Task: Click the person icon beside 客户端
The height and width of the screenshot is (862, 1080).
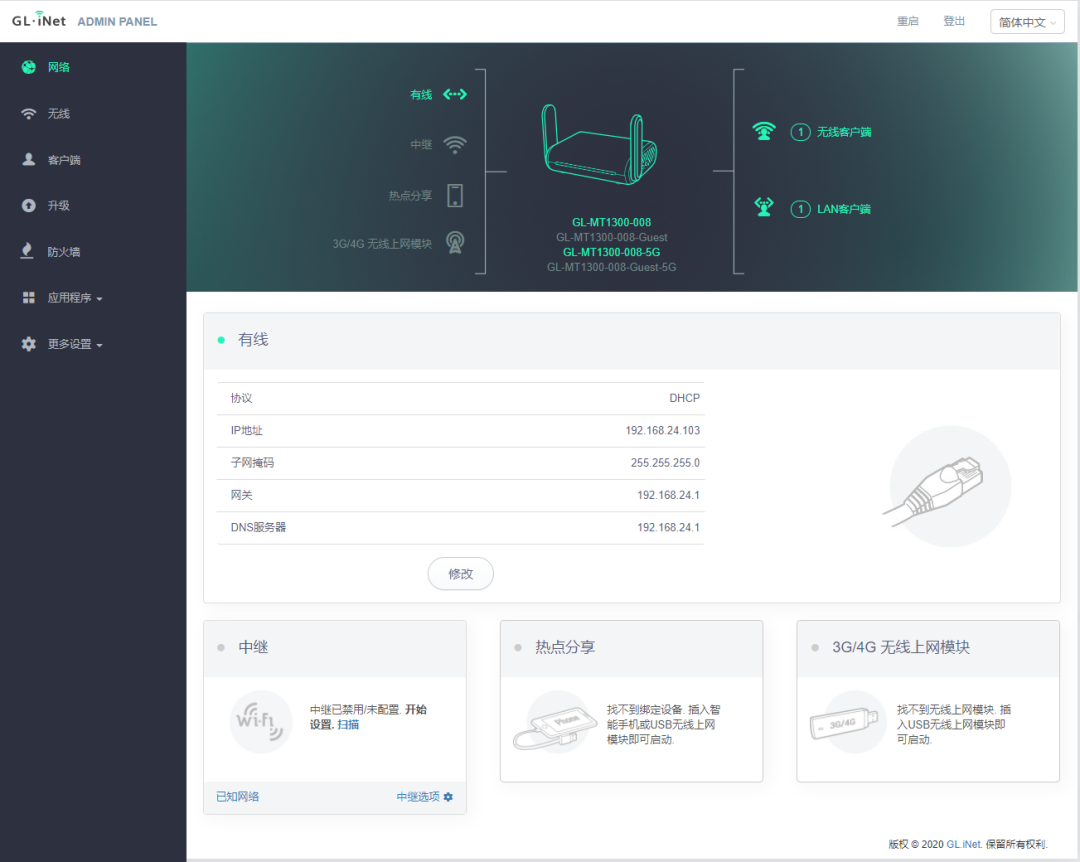Action: pos(28,159)
